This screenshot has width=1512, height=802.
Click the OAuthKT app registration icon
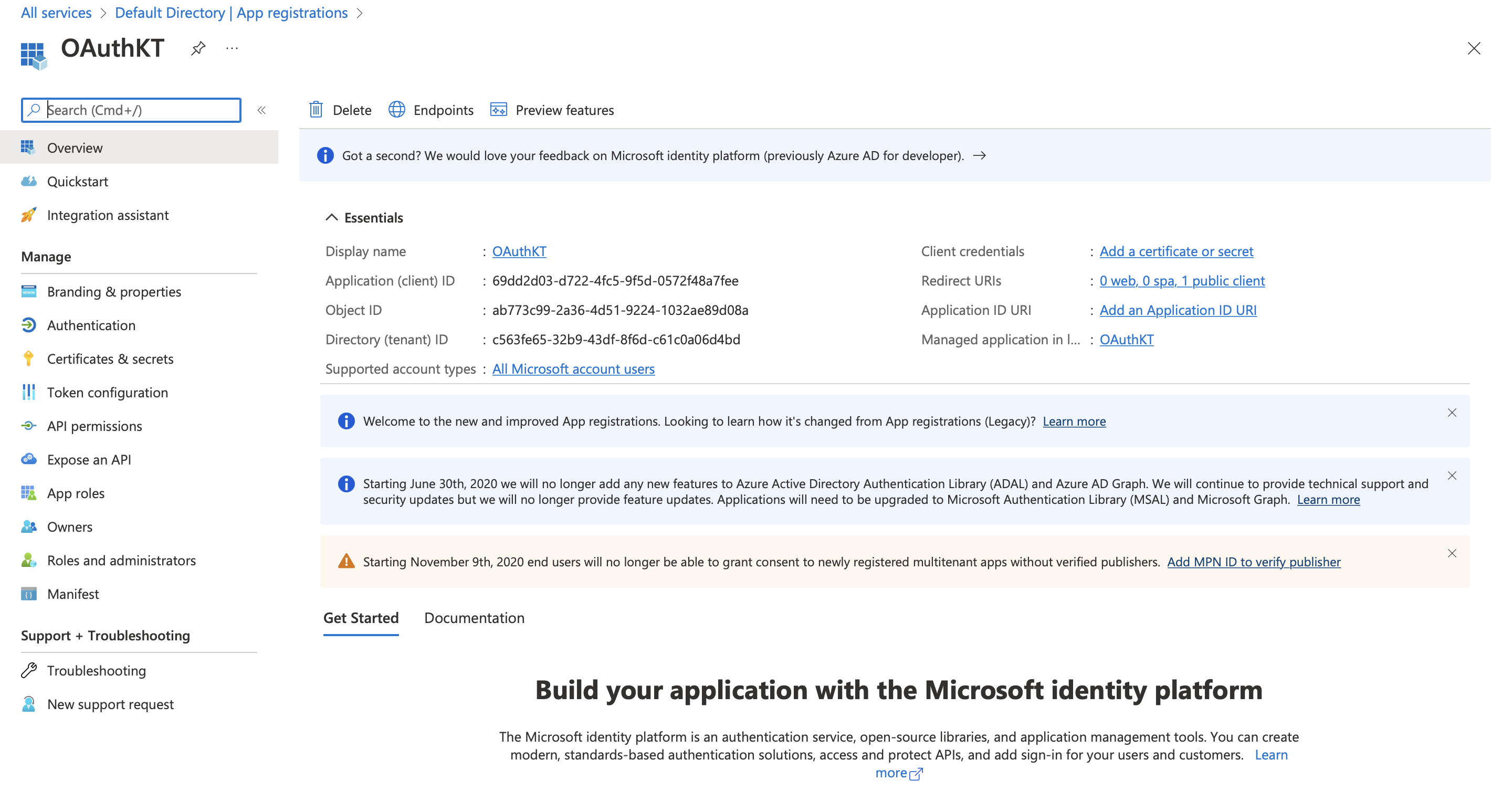pos(34,56)
